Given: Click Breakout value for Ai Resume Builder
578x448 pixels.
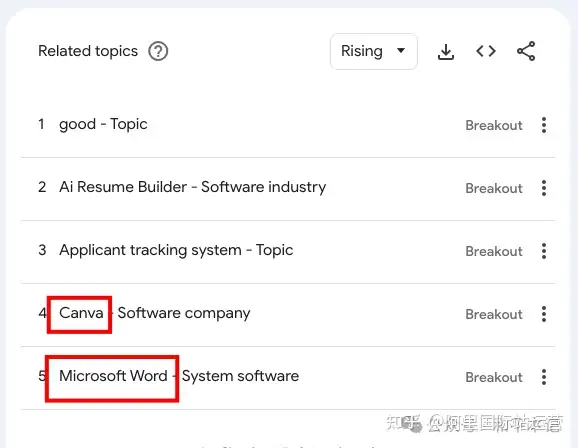Looking at the screenshot, I should coord(494,188).
